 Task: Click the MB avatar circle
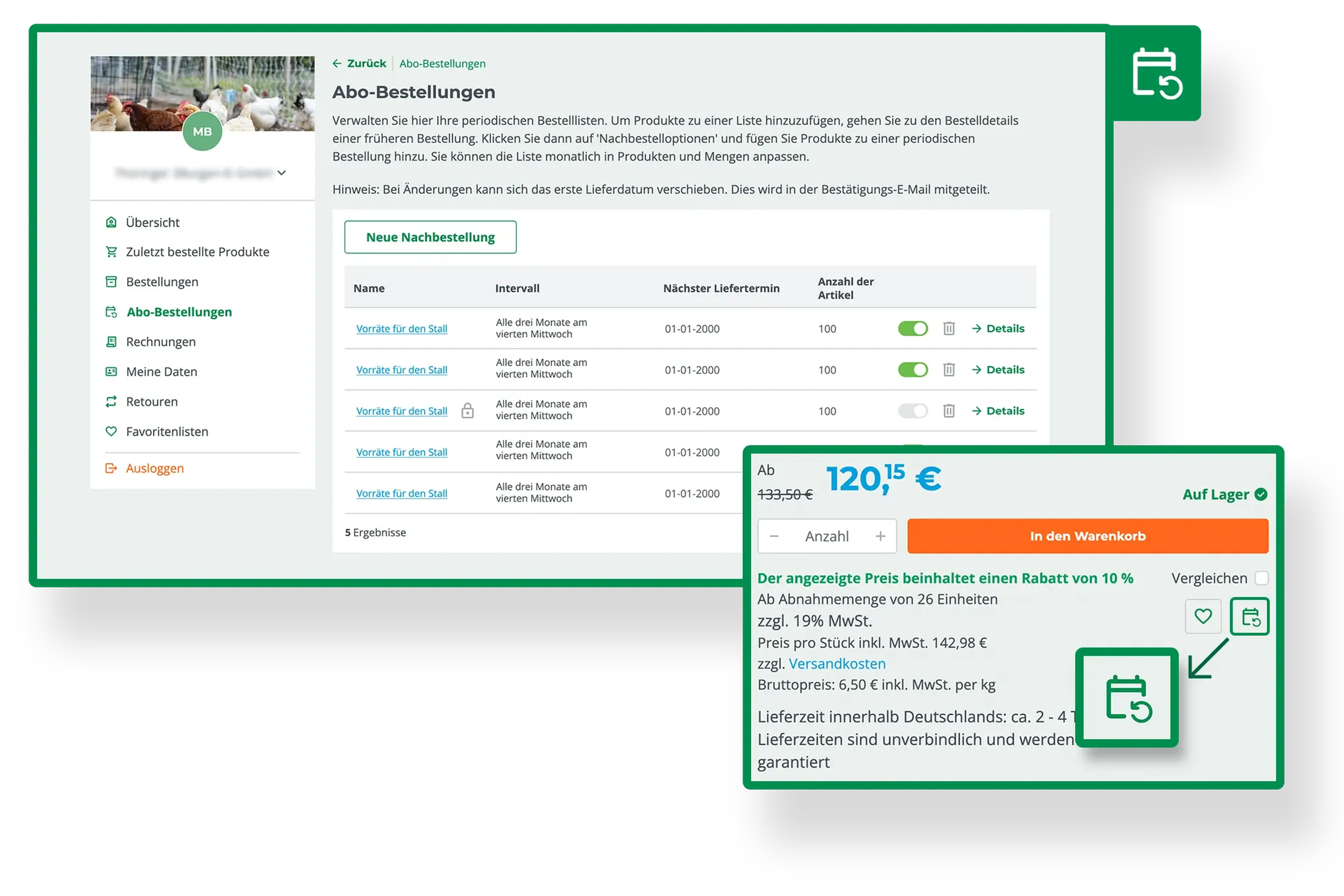pos(202,132)
